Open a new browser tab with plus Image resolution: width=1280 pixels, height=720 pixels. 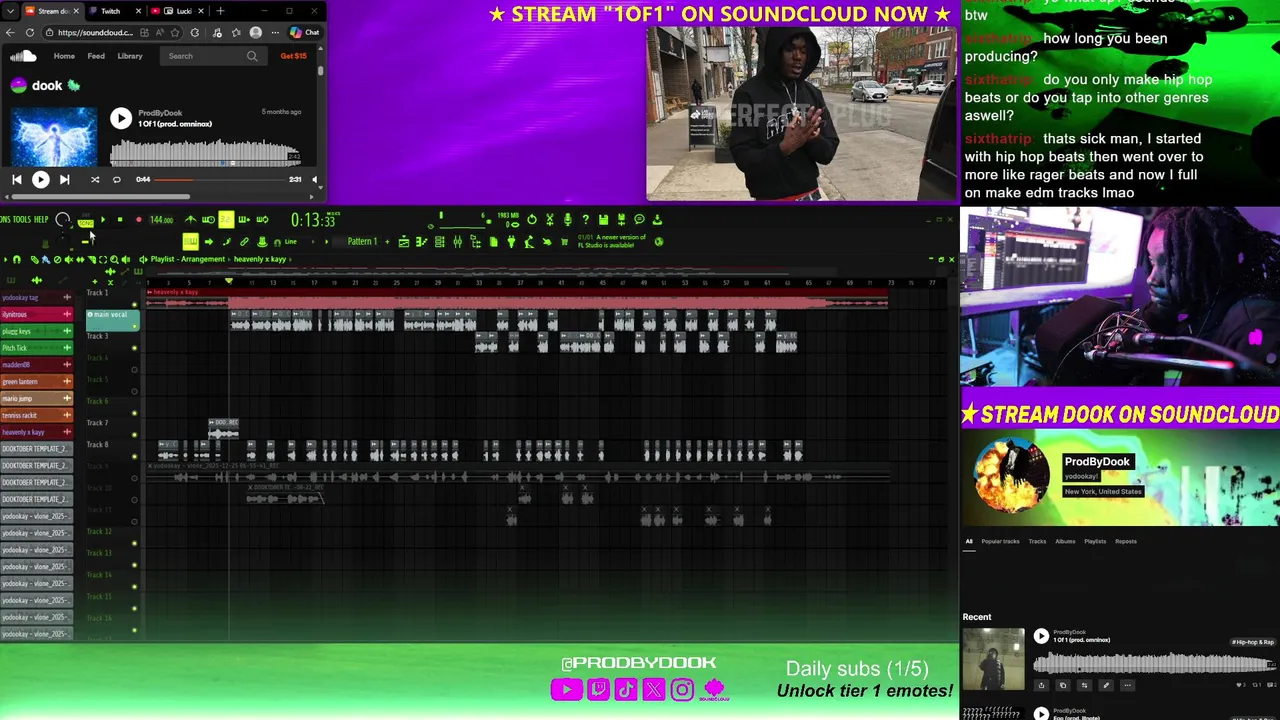point(220,11)
